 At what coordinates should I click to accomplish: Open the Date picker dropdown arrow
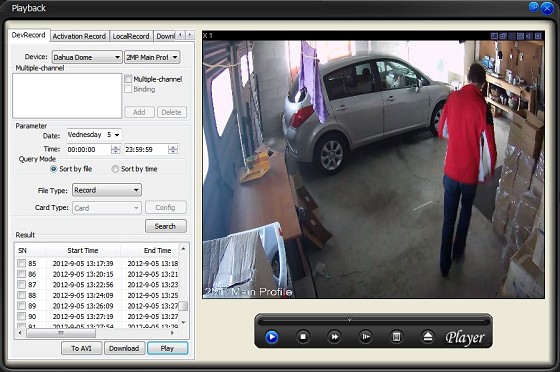tap(117, 135)
